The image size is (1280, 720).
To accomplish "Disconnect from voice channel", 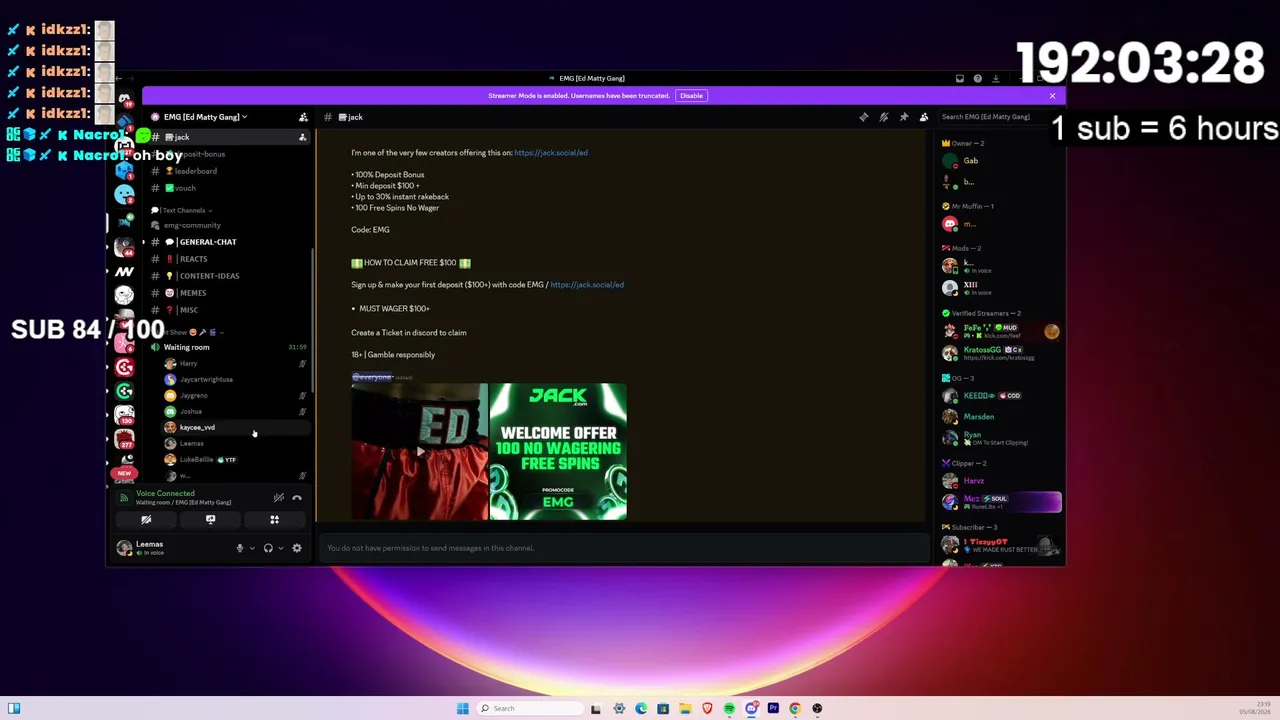I will 297,497.
